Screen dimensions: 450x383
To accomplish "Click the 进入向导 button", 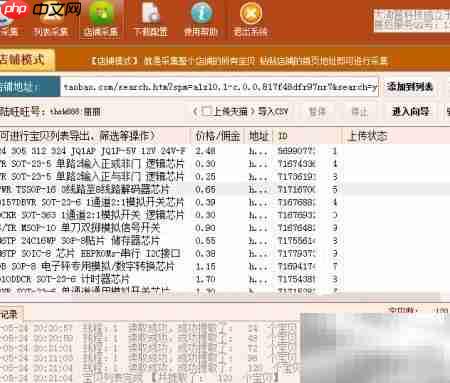I will [410, 112].
